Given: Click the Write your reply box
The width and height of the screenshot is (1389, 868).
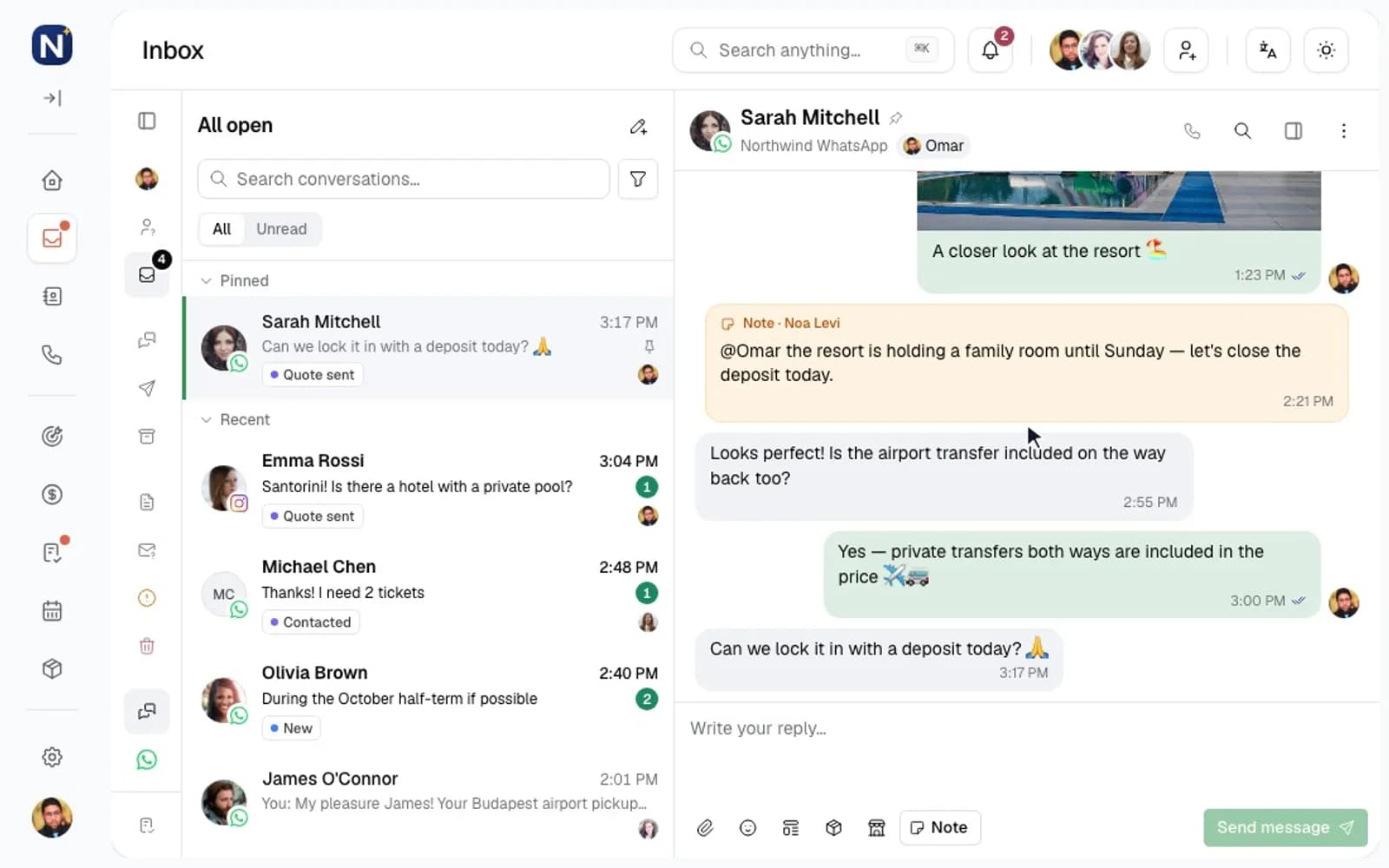Looking at the screenshot, I should coord(1026,729).
